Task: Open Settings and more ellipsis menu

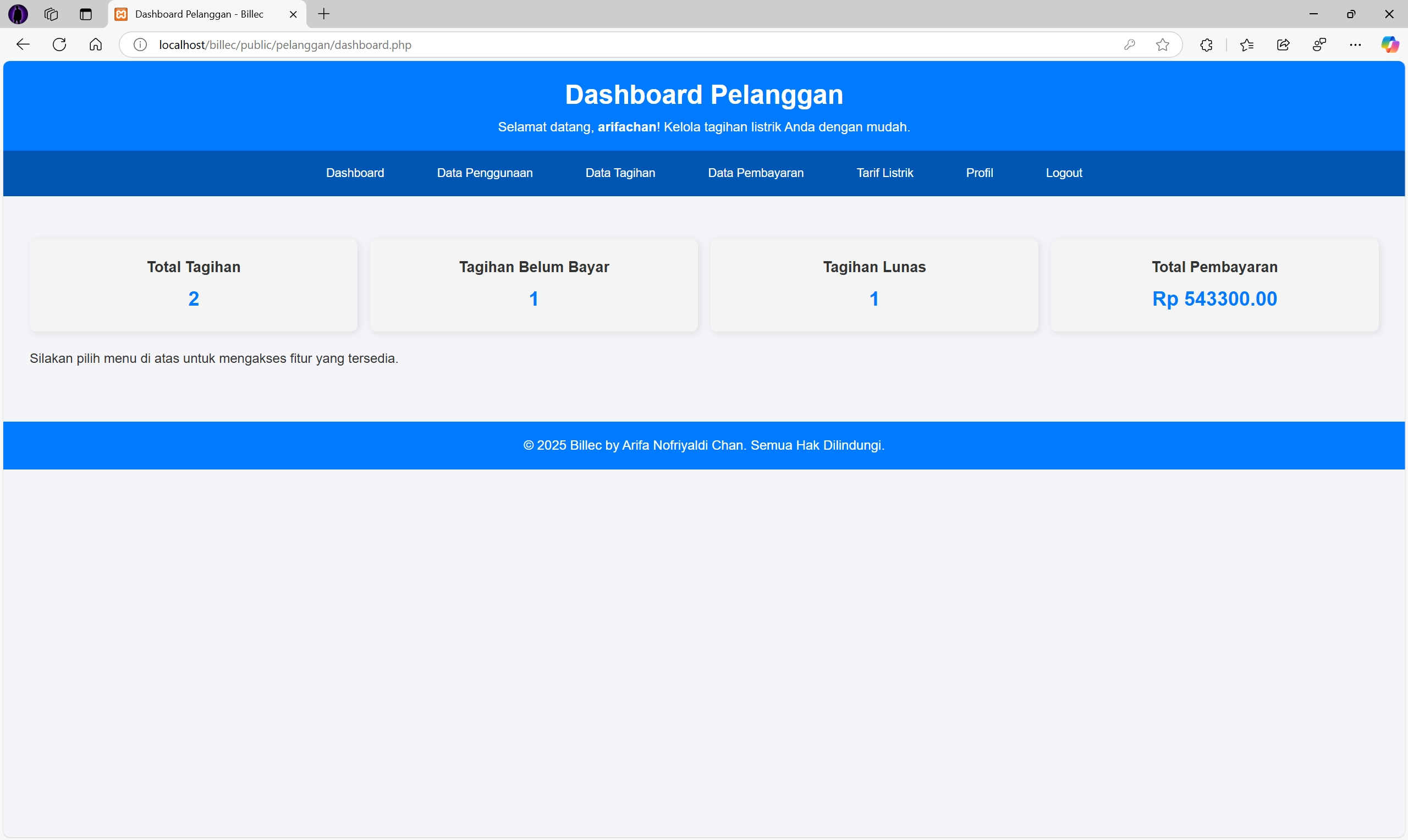Action: pyautogui.click(x=1355, y=45)
